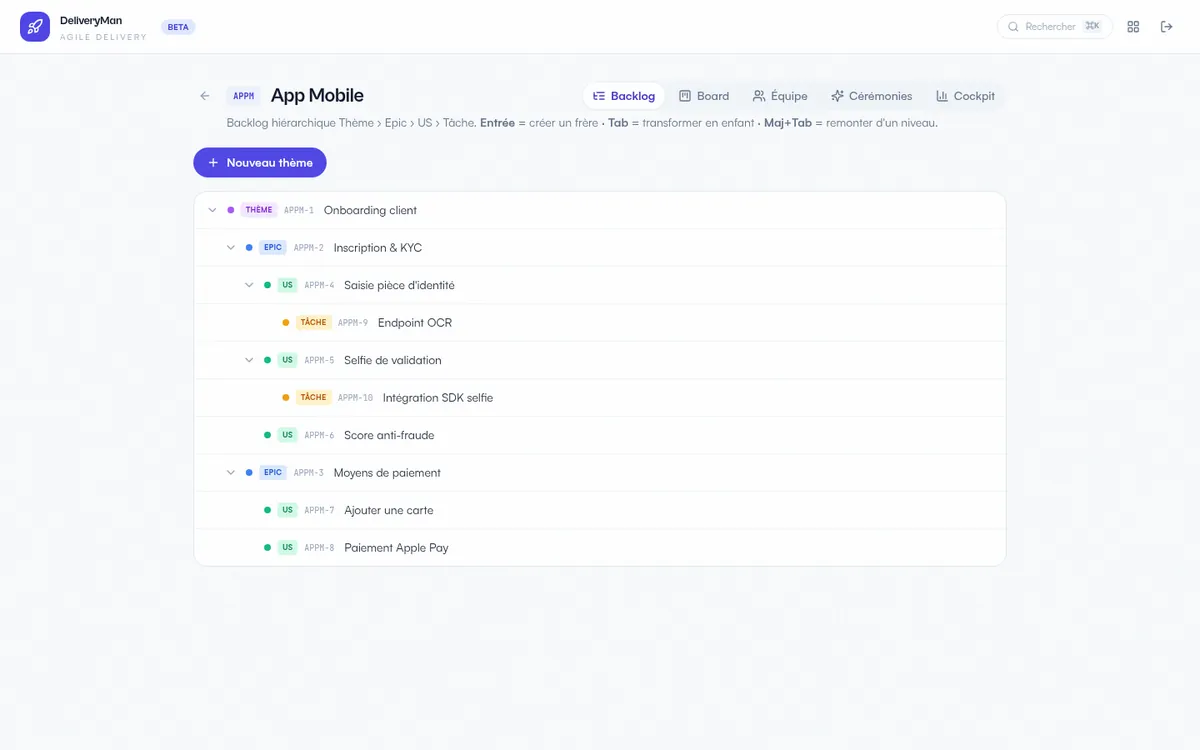Select the Moyens de paiement title
Screen dimensions: 1200x750
(387, 473)
